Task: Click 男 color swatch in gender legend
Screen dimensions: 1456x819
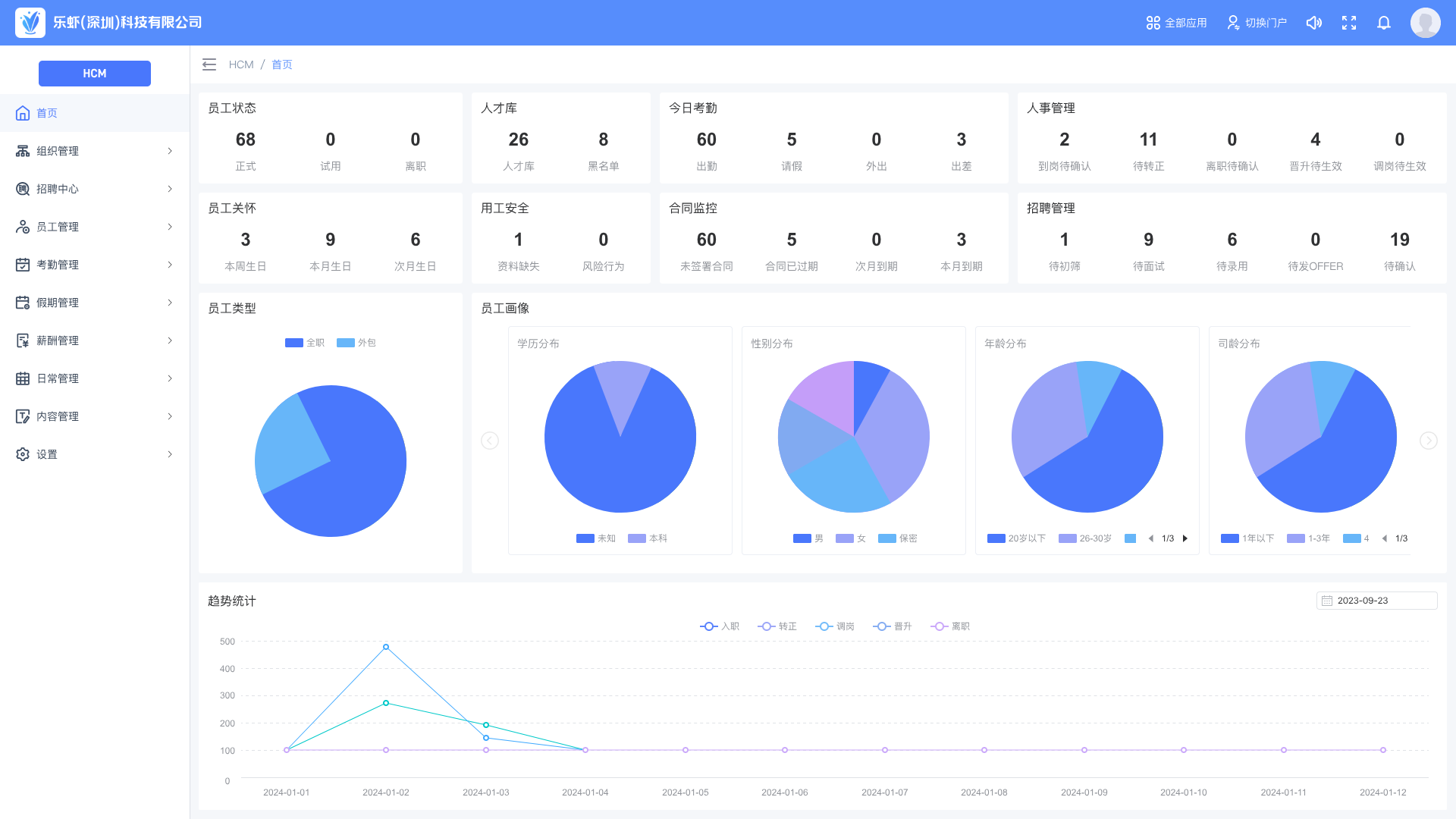Action: click(x=802, y=538)
